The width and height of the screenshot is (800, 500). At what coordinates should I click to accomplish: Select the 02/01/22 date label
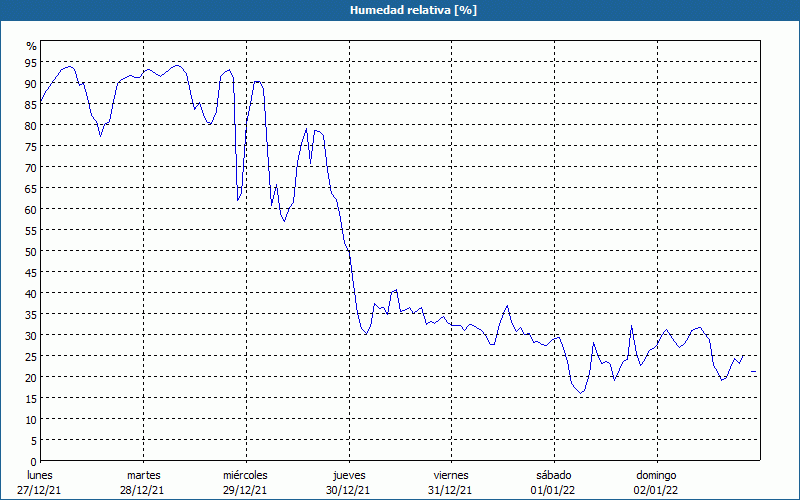(656, 490)
